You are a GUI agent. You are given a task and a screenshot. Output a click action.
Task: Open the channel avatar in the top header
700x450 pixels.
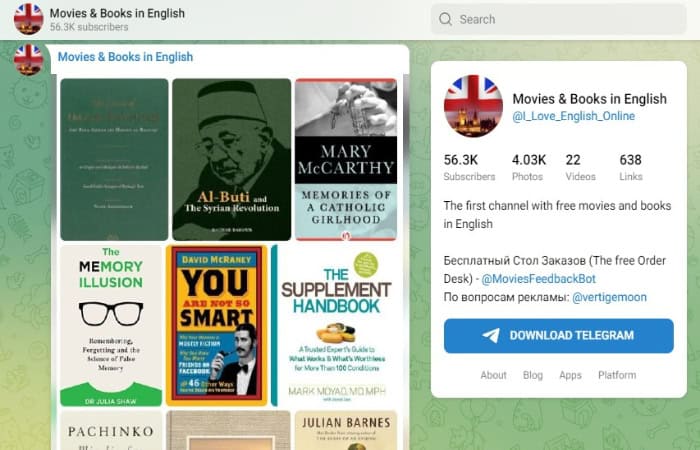(x=29, y=19)
